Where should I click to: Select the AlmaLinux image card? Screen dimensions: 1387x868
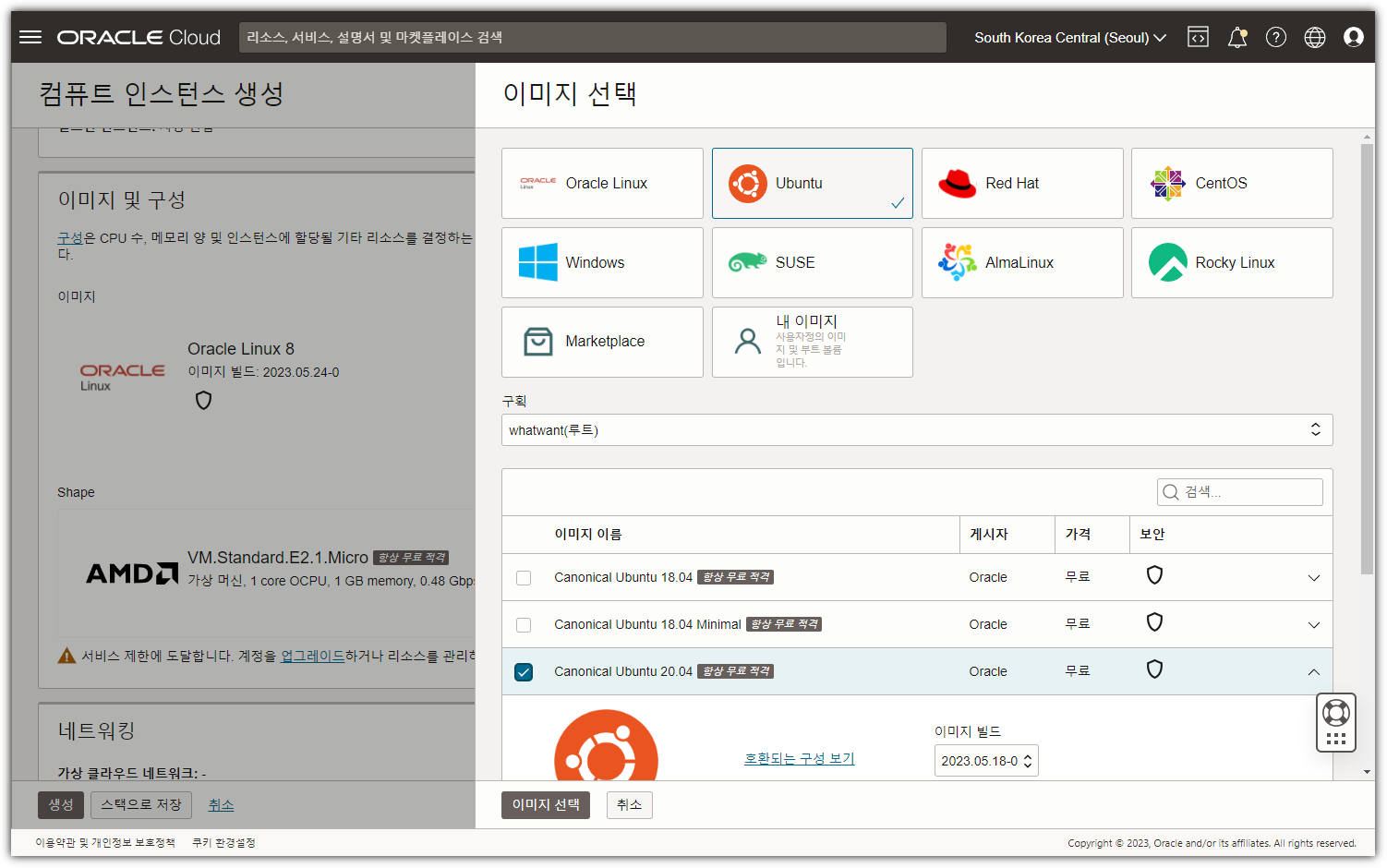[x=1022, y=262]
